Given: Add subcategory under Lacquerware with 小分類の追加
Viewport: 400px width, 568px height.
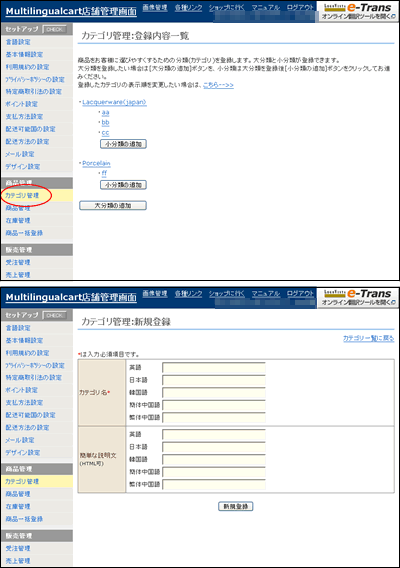Looking at the screenshot, I should point(123,144).
